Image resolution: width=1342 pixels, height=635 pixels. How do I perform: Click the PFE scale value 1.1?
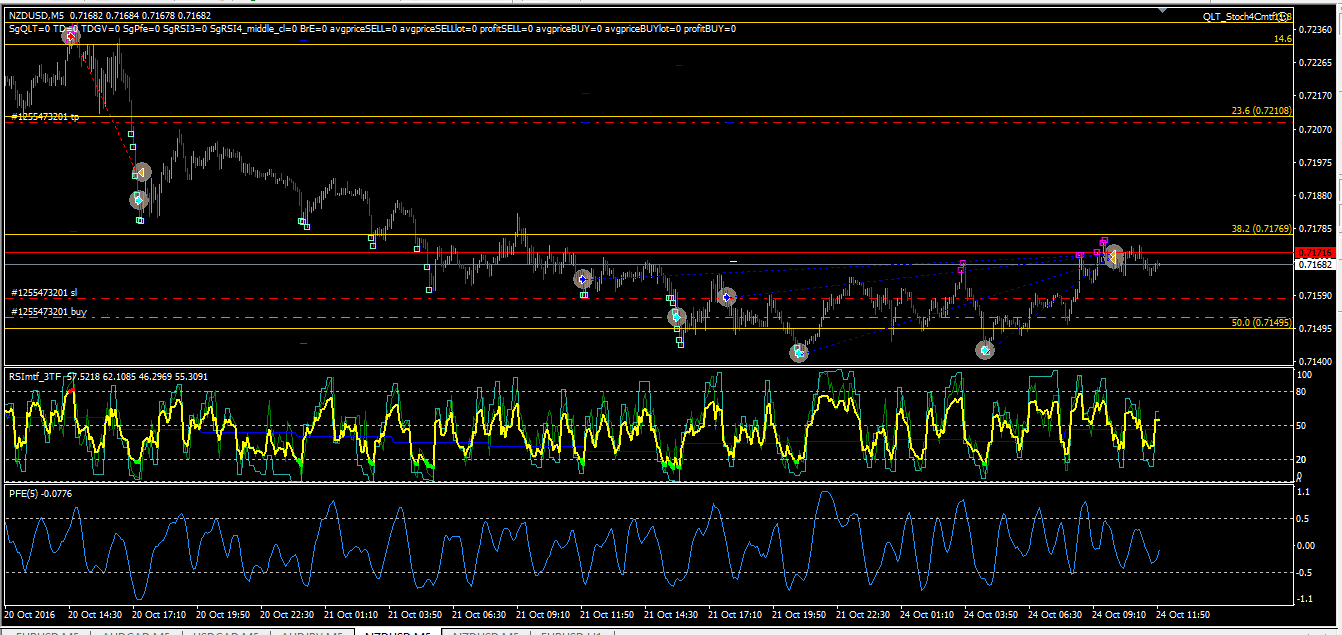[x=1302, y=493]
